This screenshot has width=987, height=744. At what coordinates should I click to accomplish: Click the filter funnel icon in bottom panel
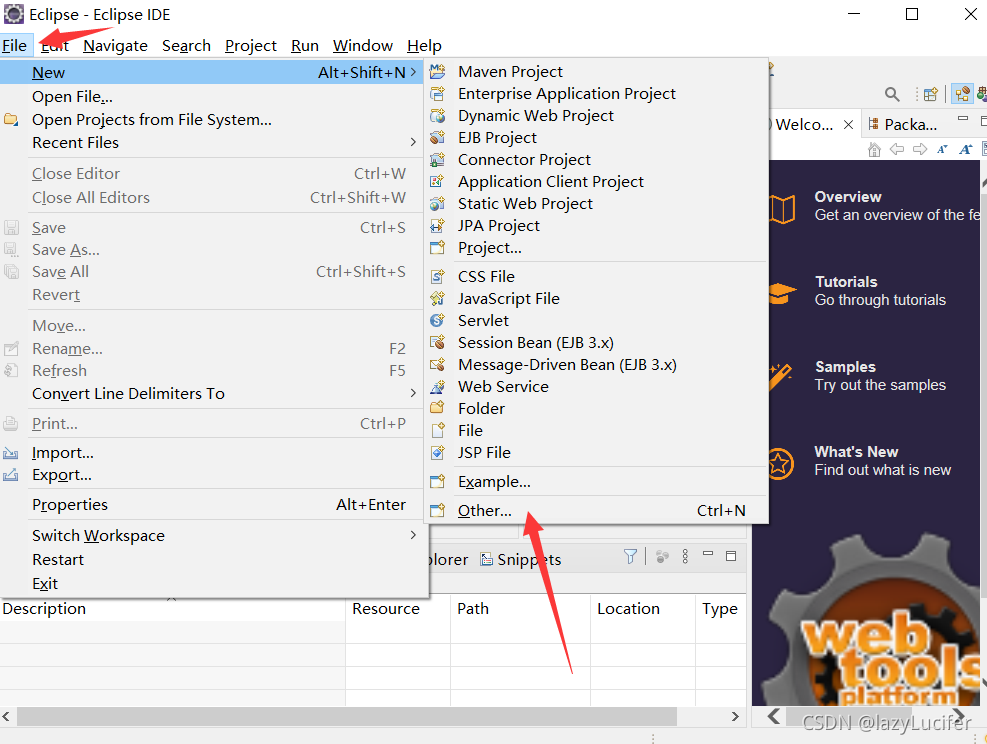(x=630, y=556)
